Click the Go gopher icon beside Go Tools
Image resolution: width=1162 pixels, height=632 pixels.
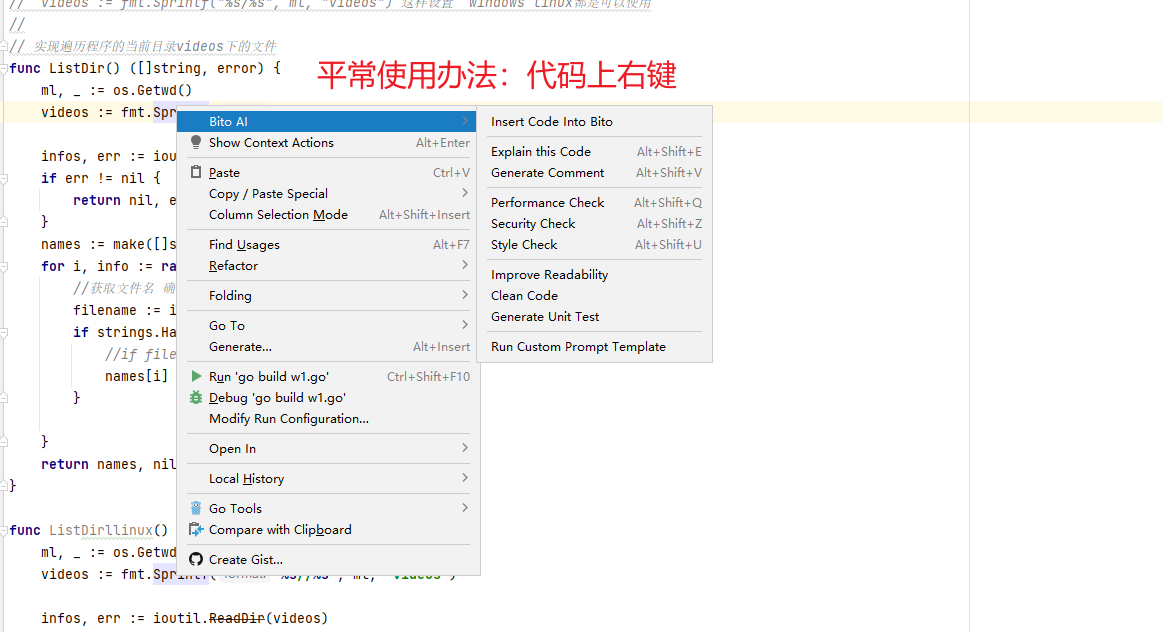pyautogui.click(x=196, y=508)
